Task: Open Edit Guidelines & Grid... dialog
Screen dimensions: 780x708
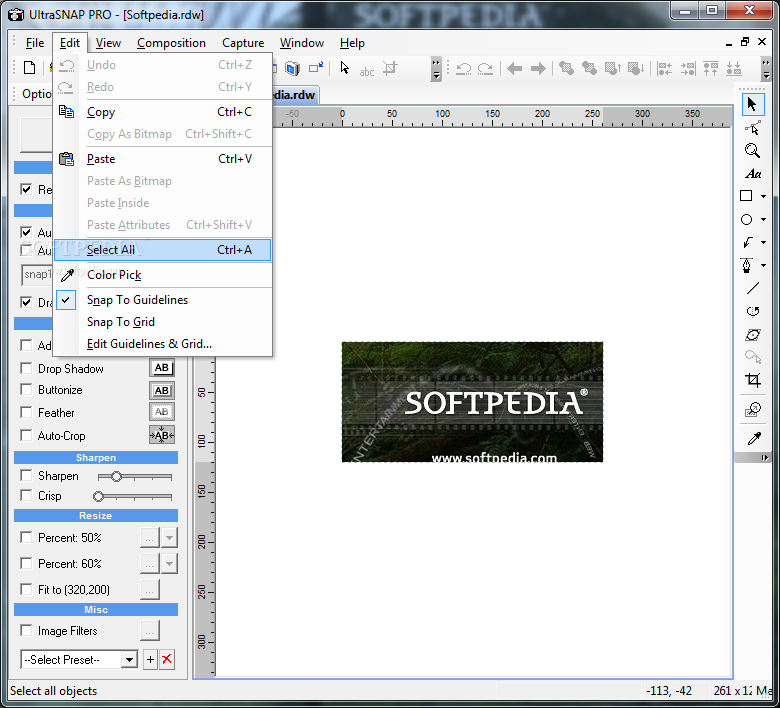Action: (163, 344)
